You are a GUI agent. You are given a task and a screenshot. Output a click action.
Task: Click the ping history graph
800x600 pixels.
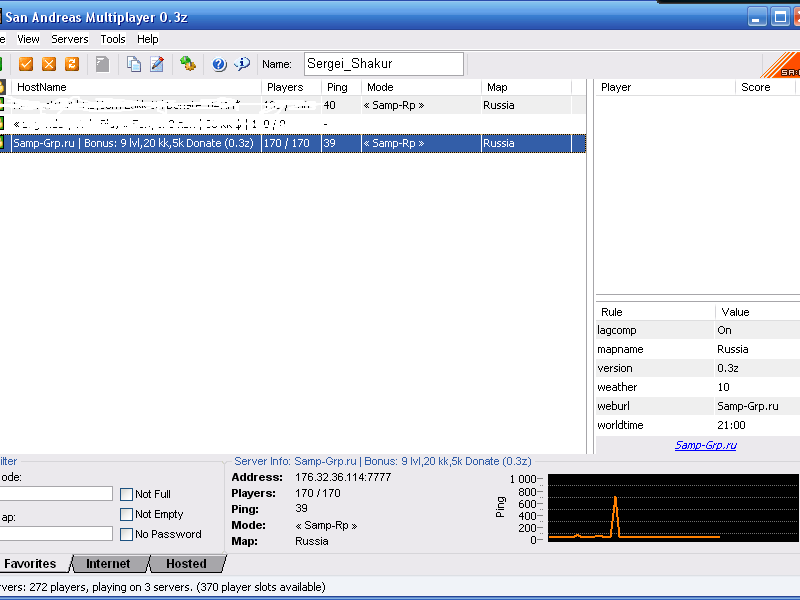673,508
